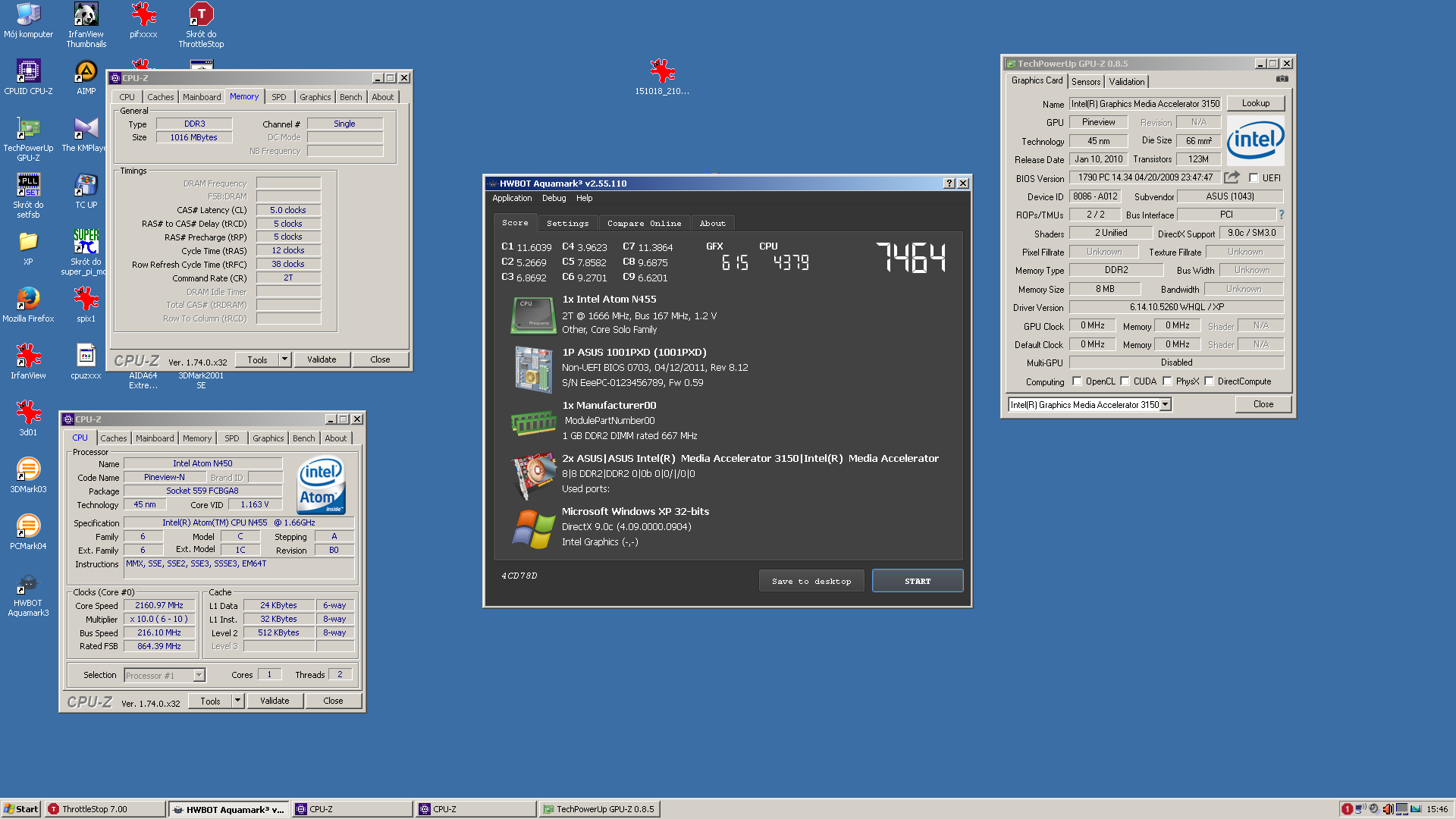1456x819 pixels.
Task: Expand the Tools dropdown arrow in lower CPU-Z
Action: [x=237, y=701]
